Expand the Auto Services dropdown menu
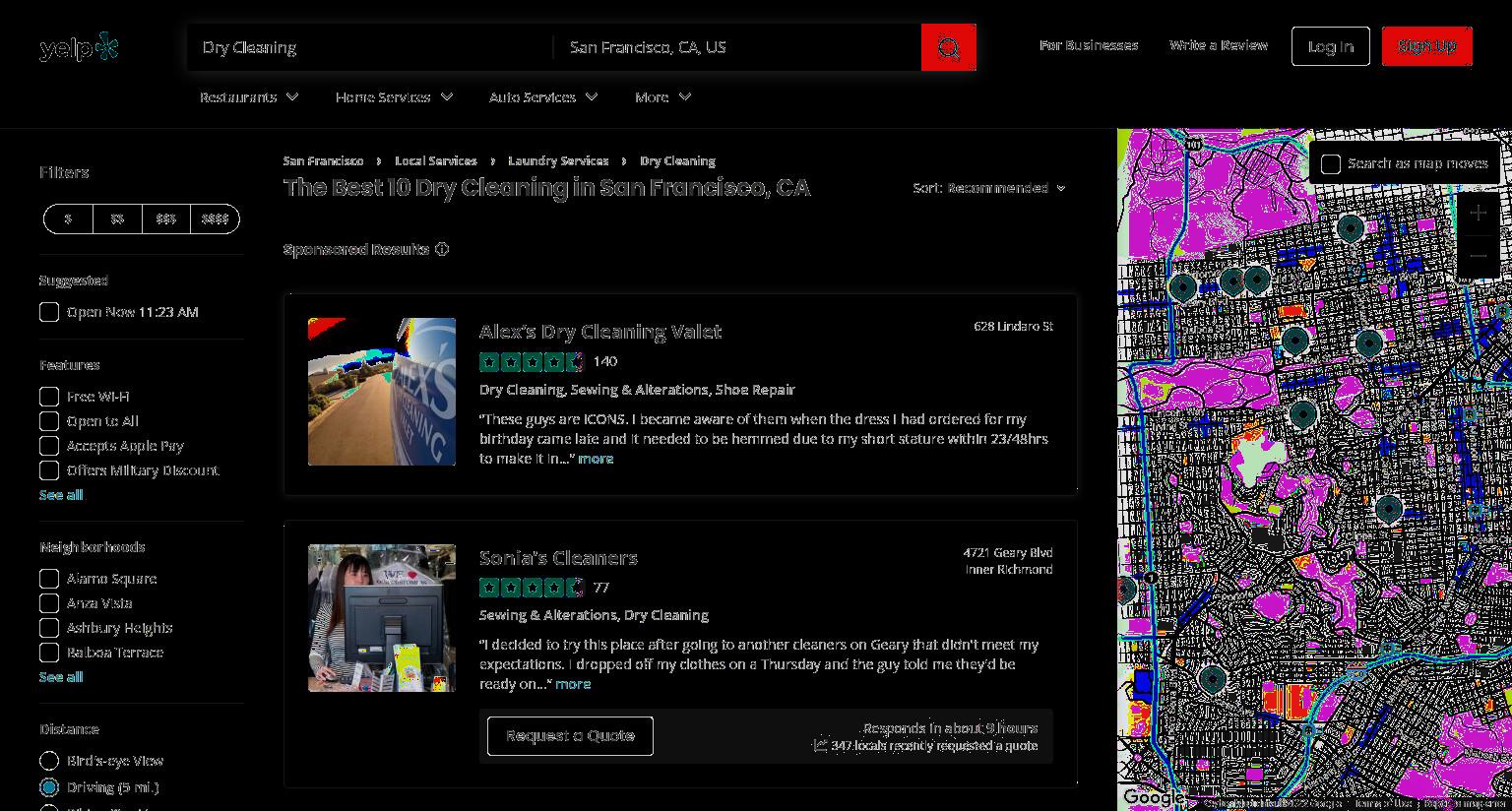 [x=543, y=96]
